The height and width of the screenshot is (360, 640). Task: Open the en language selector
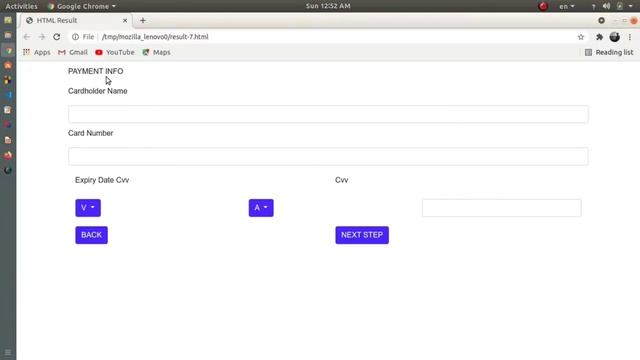click(567, 6)
